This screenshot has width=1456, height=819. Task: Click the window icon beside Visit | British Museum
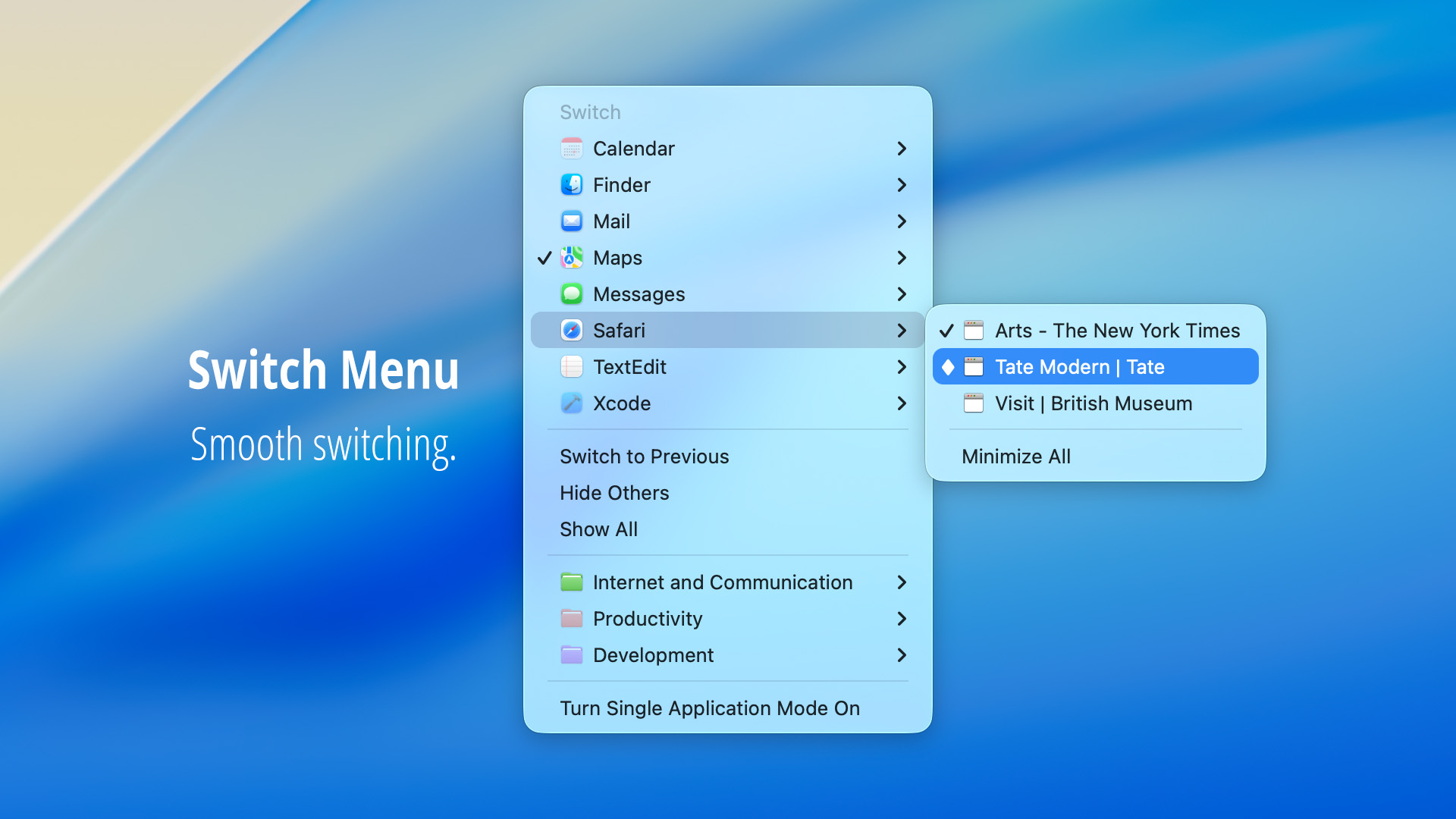coord(974,403)
